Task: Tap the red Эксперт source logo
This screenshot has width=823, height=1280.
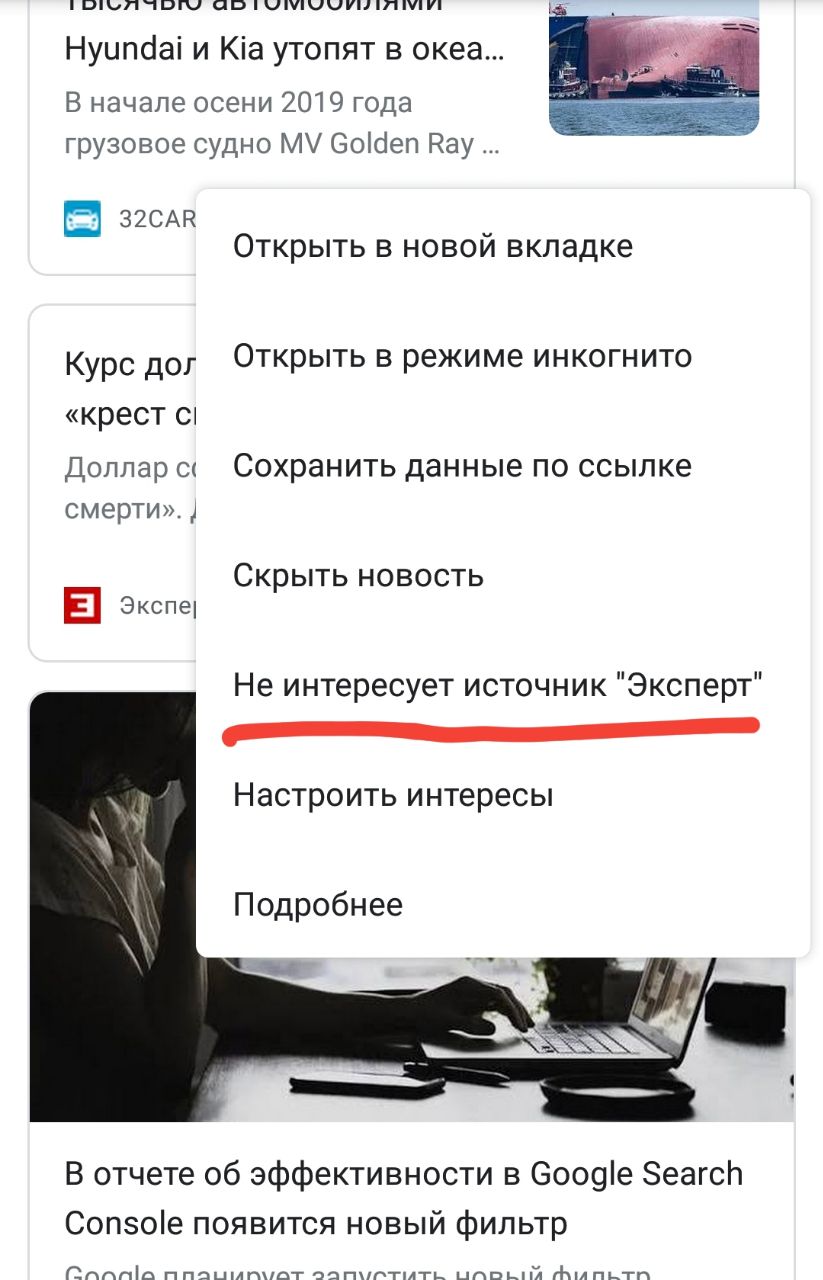Action: (82, 605)
